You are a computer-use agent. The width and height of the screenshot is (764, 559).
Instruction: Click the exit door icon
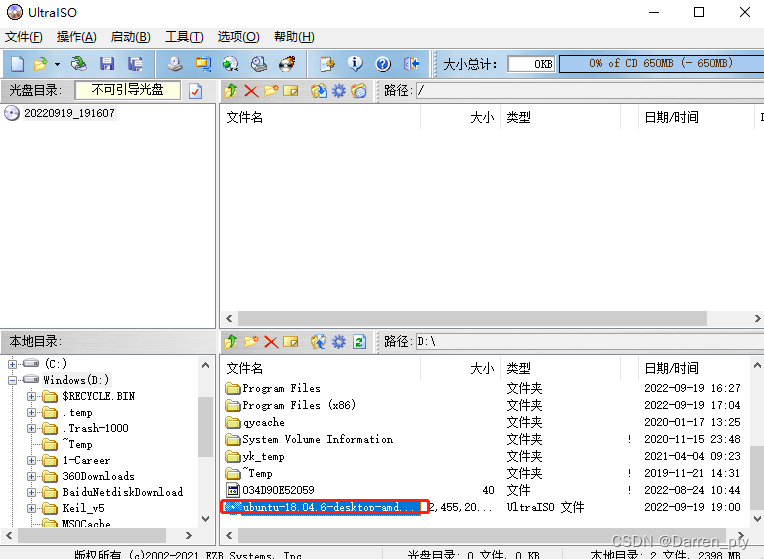[412, 64]
